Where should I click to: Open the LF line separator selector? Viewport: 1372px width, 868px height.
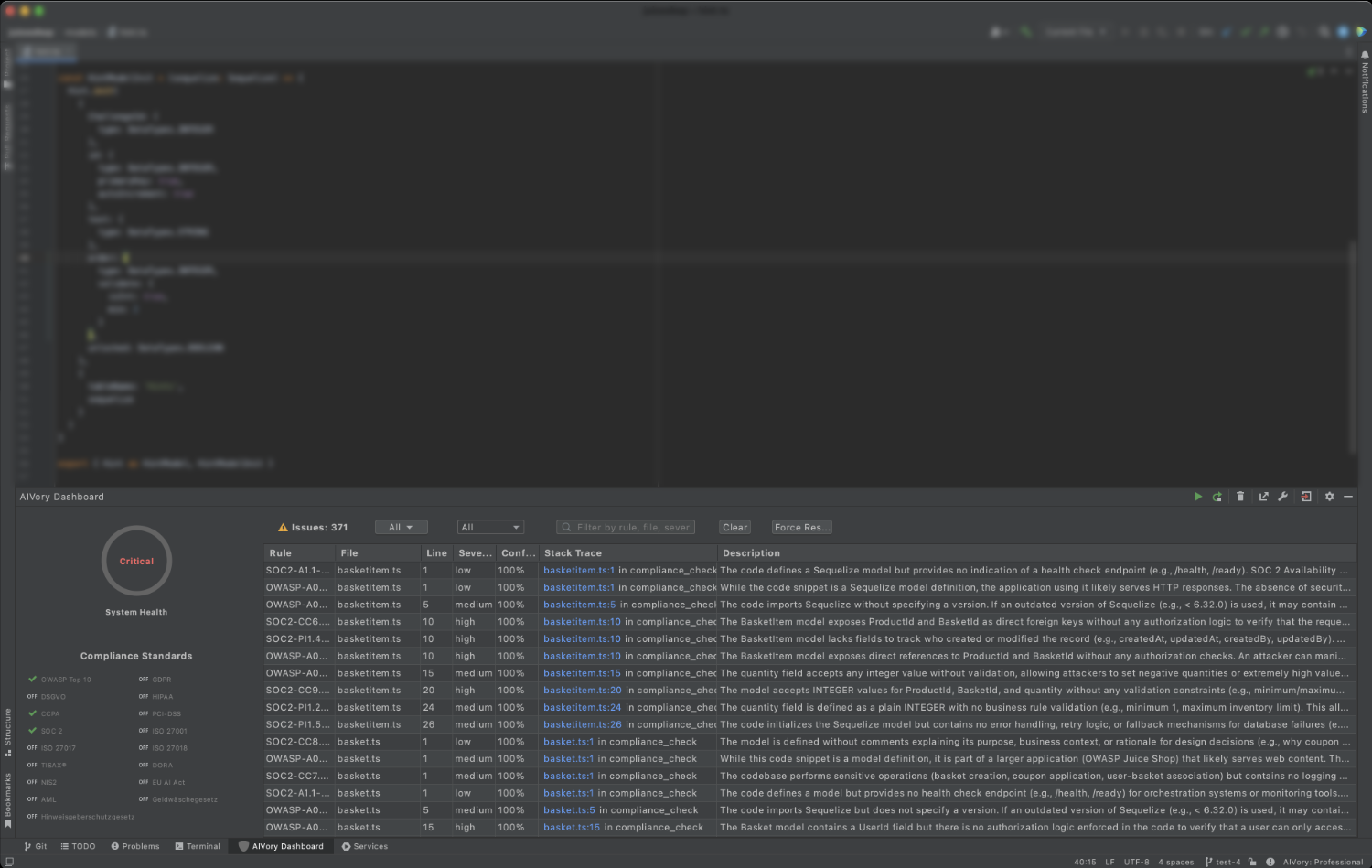point(1109,862)
